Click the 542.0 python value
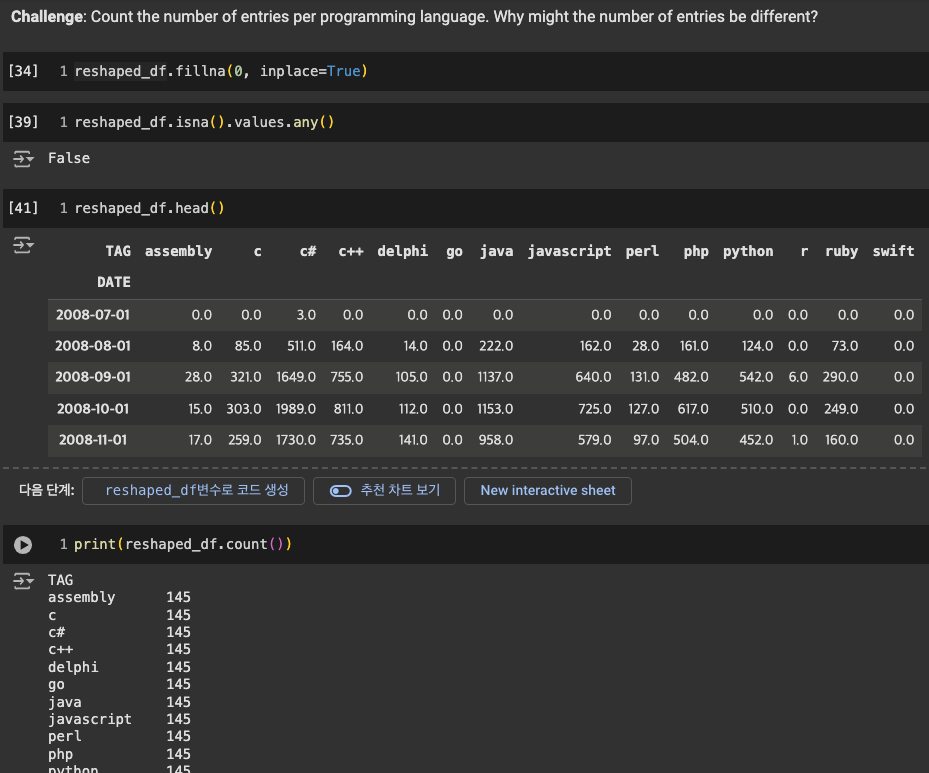 (x=756, y=377)
